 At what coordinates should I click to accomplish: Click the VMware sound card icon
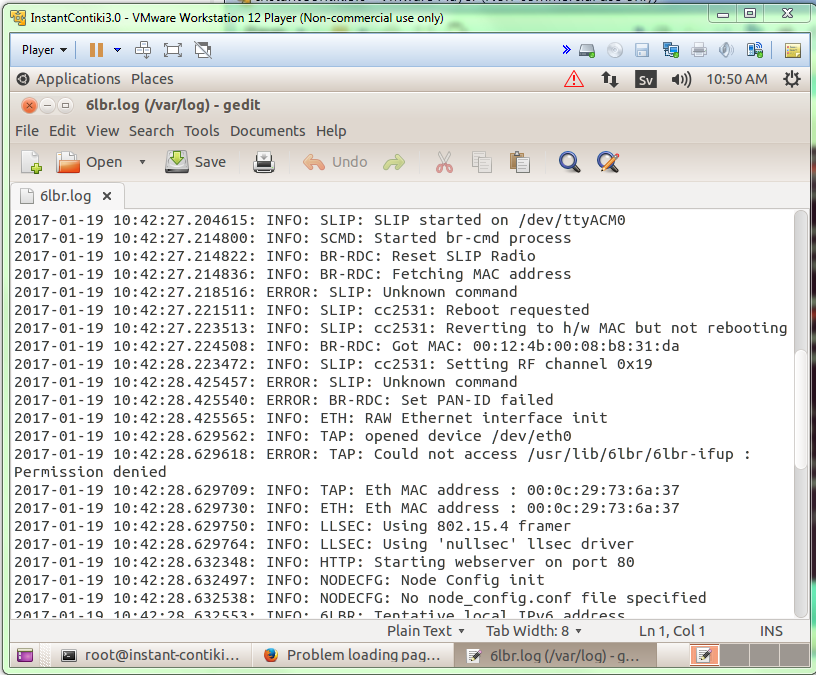tap(726, 50)
